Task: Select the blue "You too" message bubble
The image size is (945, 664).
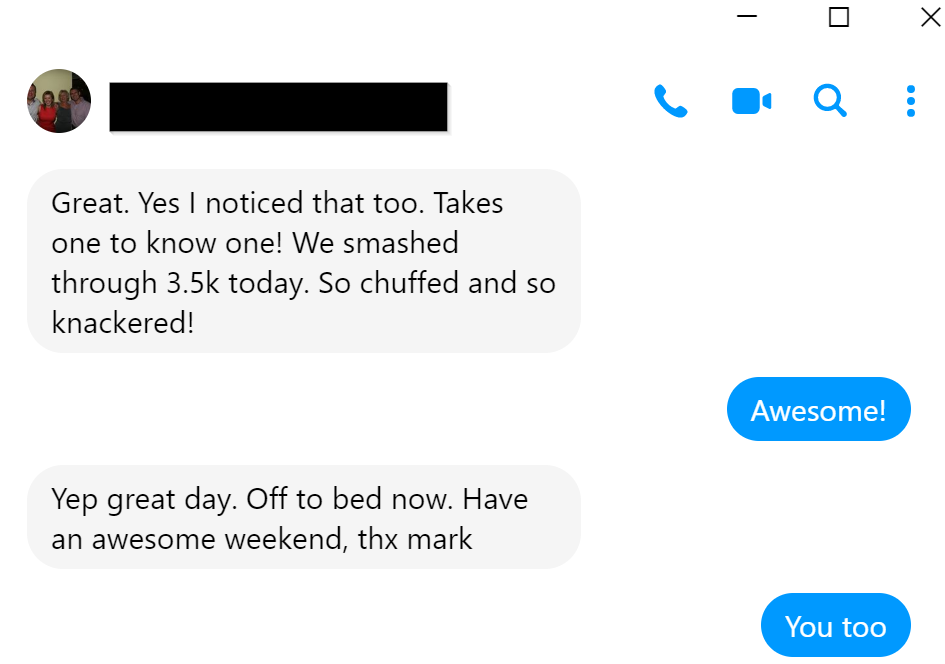Action: [x=835, y=626]
